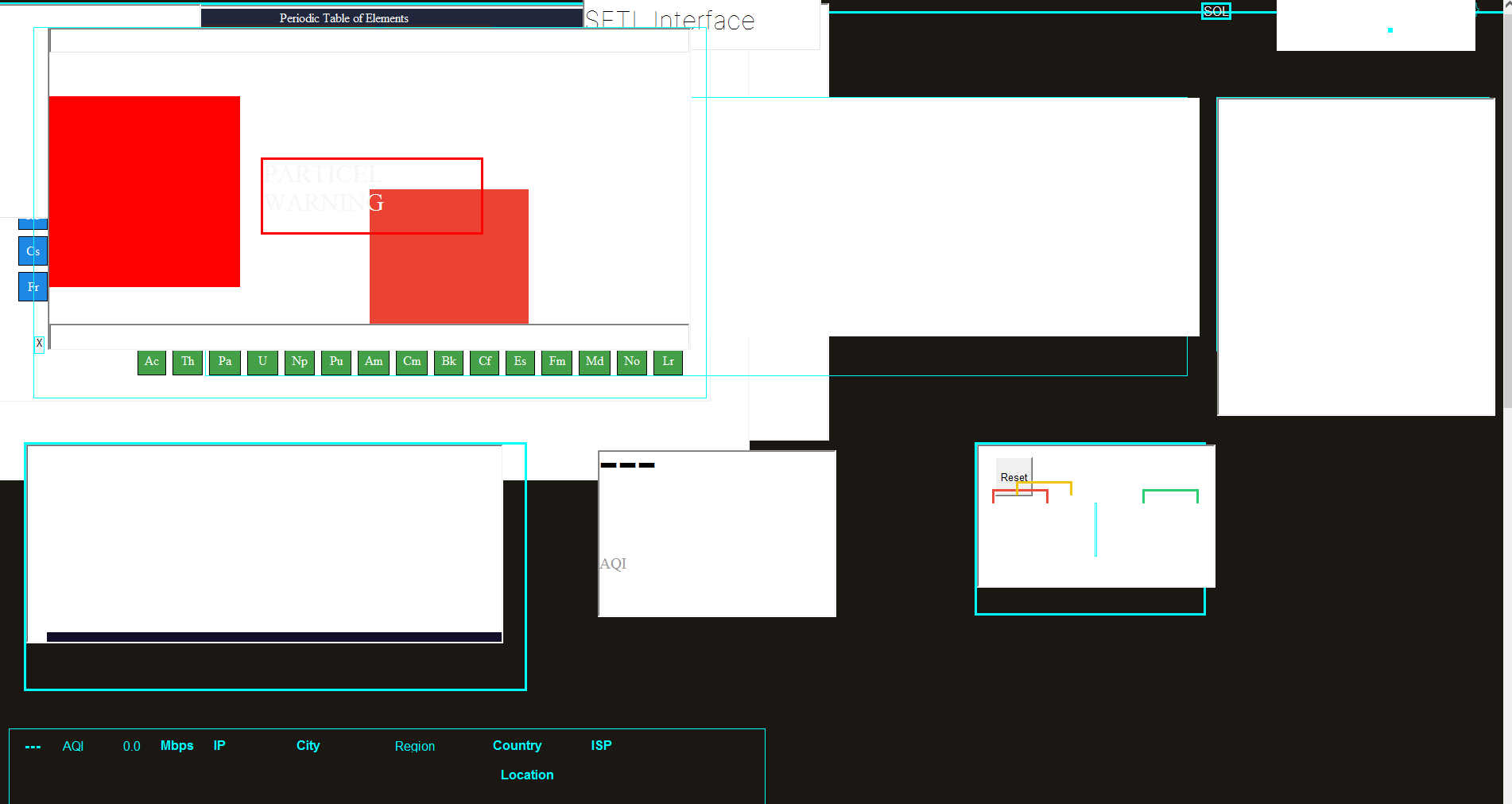Image resolution: width=1512 pixels, height=804 pixels.
Task: Click the Th element tile
Action: pos(188,362)
